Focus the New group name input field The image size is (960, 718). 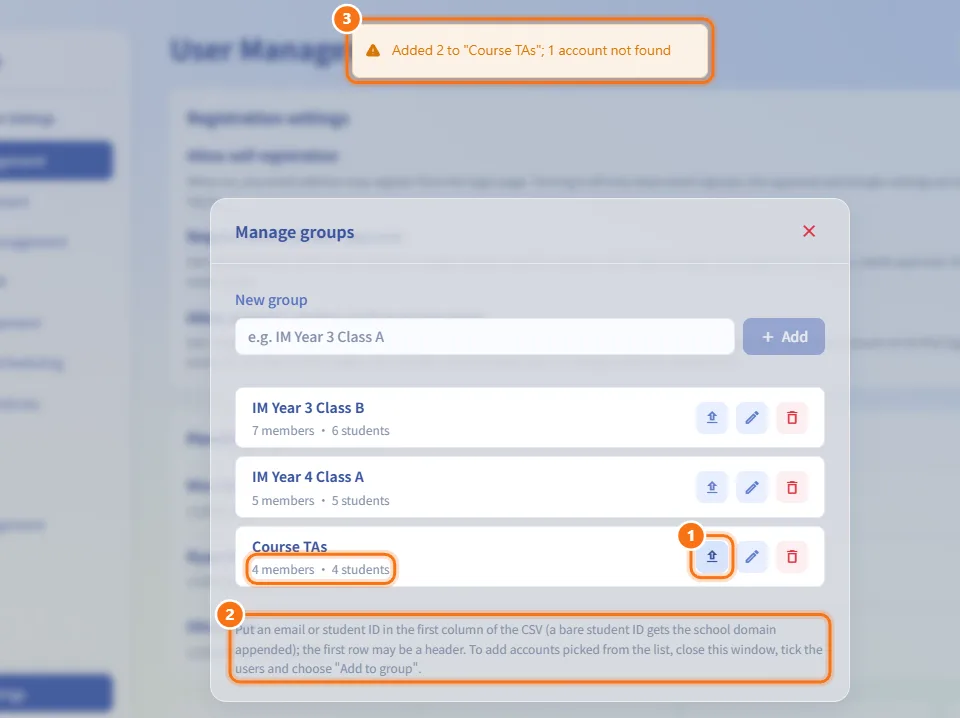click(x=484, y=337)
